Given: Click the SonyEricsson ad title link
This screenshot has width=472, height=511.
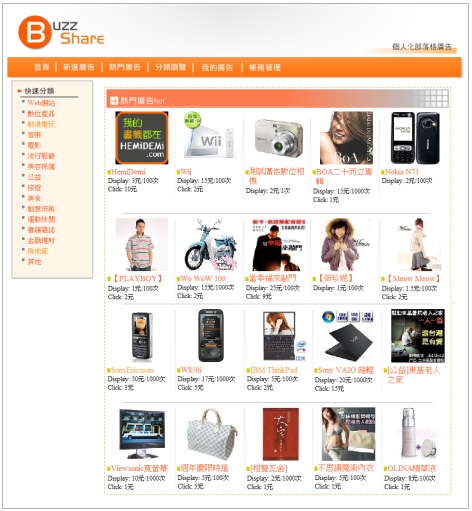Looking at the screenshot, I should pos(132,370).
